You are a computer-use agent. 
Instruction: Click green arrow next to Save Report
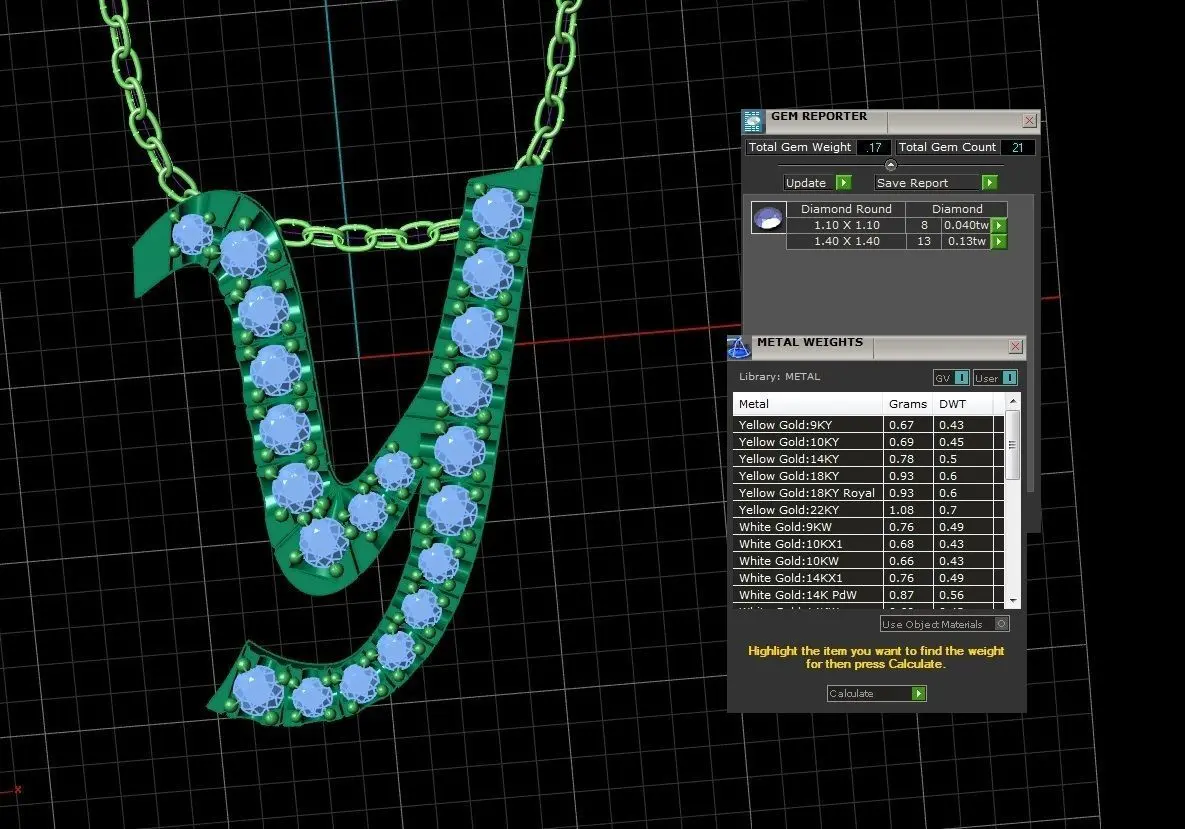[x=989, y=183]
